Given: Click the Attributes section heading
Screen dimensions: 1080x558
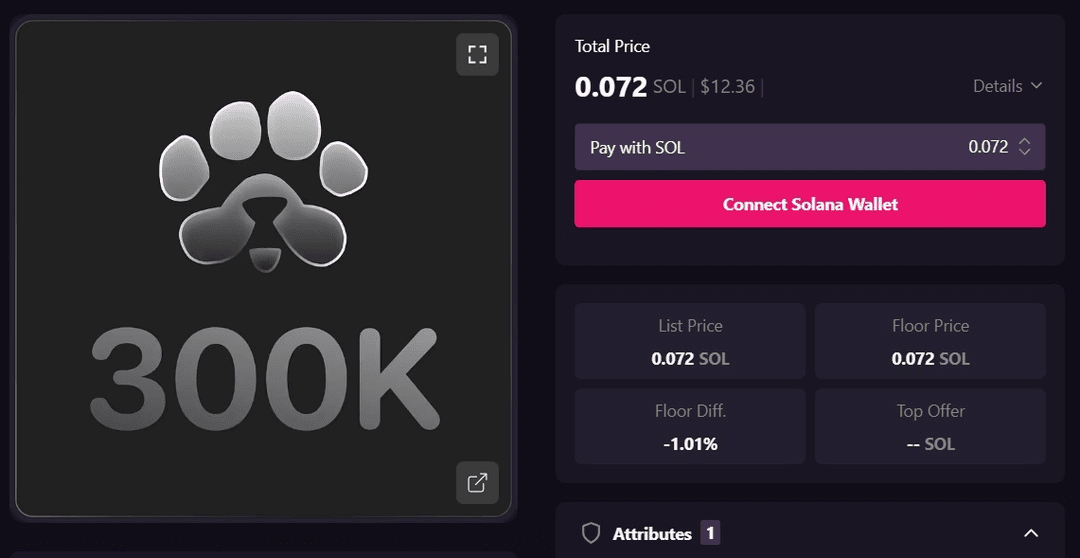Looking at the screenshot, I should [652, 534].
